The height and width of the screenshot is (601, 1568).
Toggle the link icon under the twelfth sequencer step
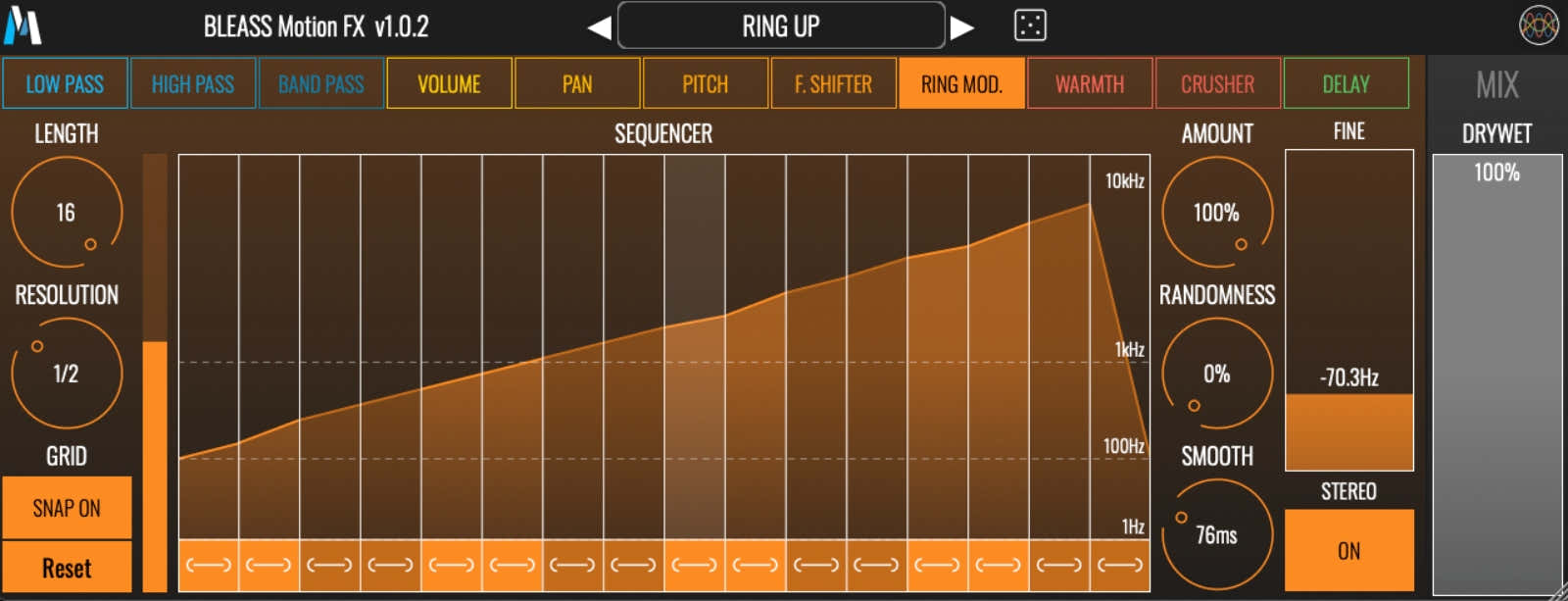pos(877,565)
